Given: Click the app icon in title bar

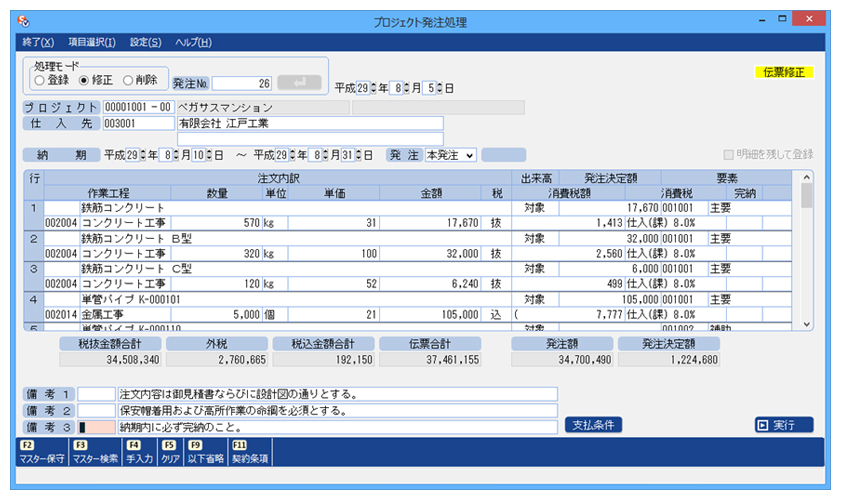Looking at the screenshot, I should 24,22.
